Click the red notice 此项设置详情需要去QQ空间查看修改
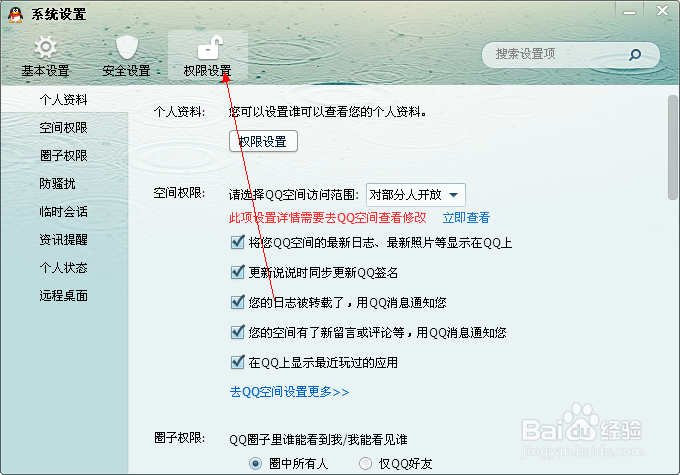Viewport: 680px width, 475px height. (327, 217)
